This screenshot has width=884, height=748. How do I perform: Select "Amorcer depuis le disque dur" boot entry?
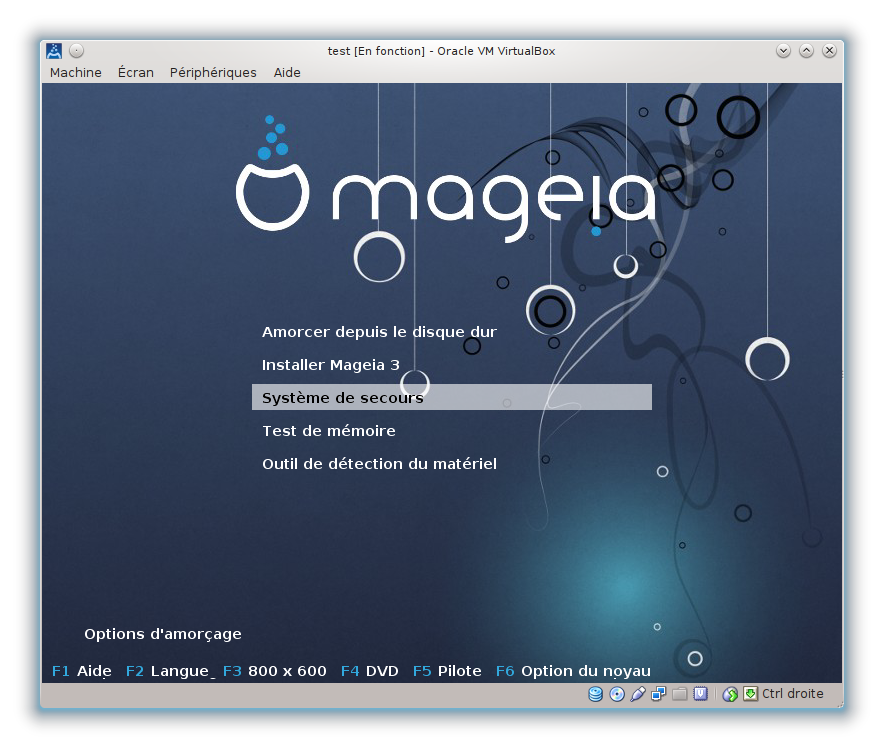379,331
